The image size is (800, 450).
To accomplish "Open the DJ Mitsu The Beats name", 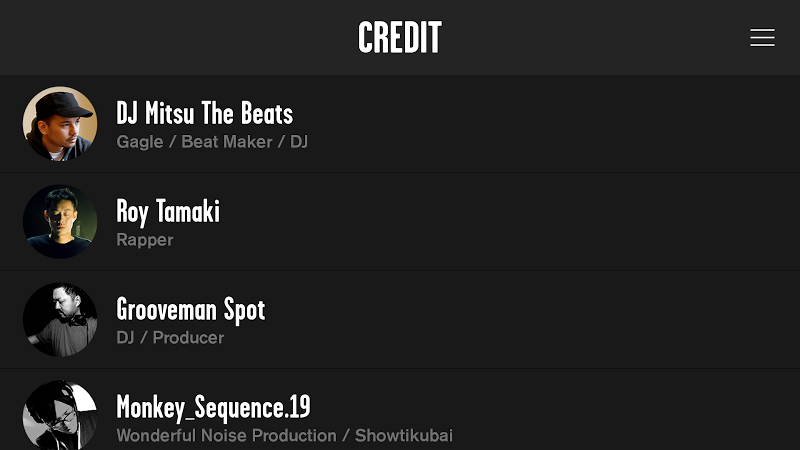I will (204, 113).
